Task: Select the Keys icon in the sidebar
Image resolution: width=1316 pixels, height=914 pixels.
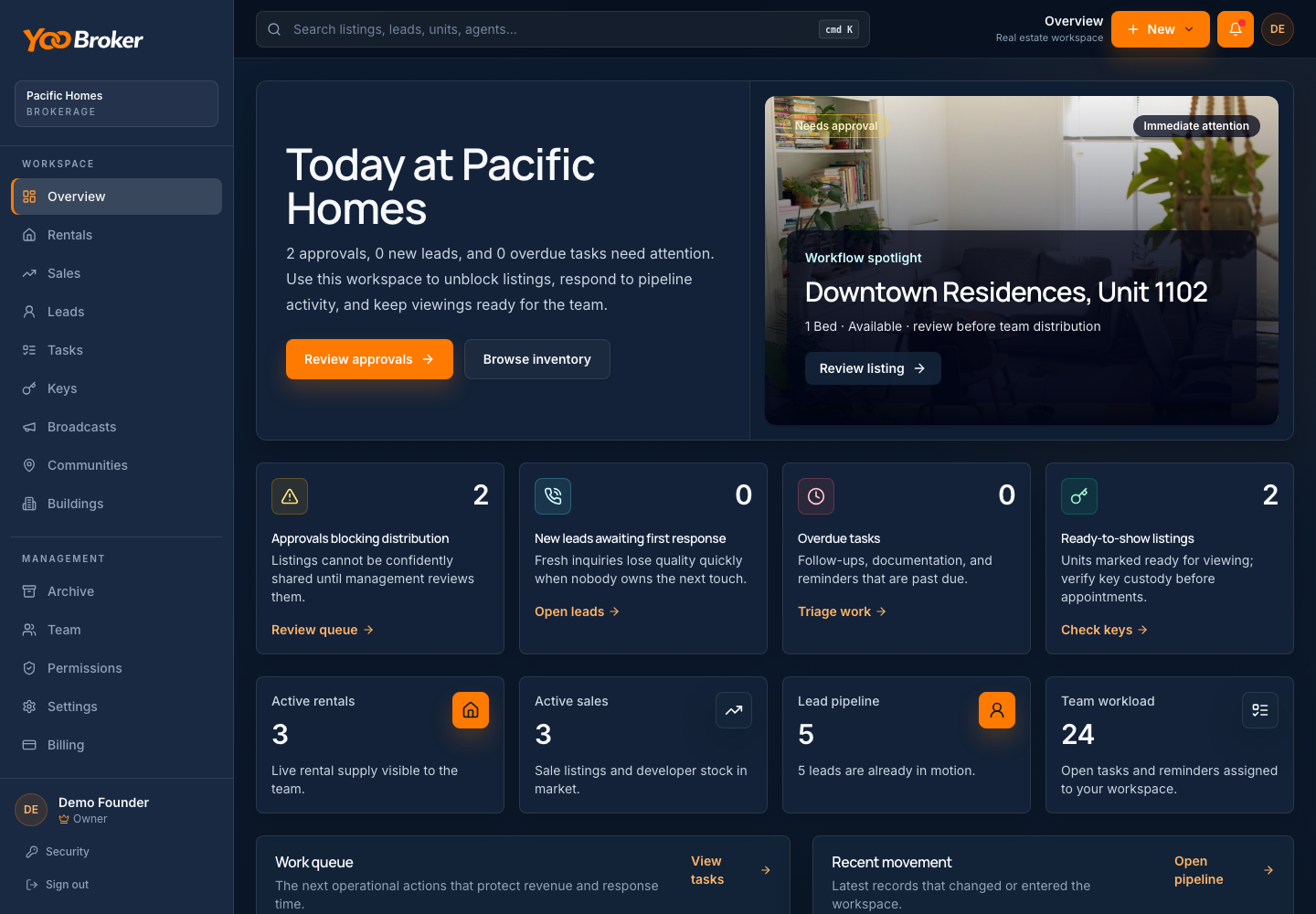Action: click(x=28, y=388)
